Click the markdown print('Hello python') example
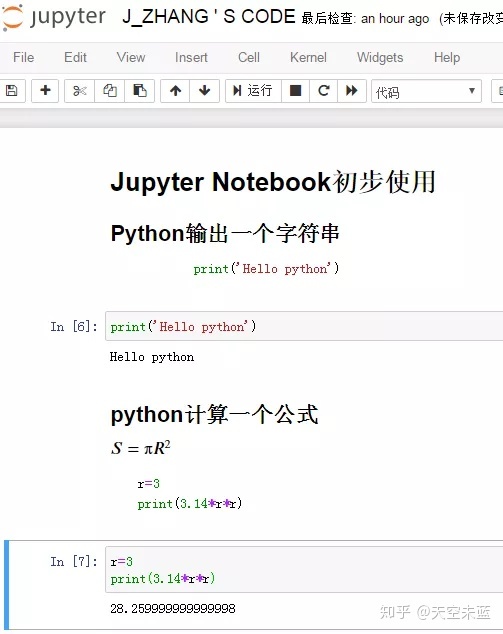This screenshot has height=634, width=503. click(x=266, y=268)
